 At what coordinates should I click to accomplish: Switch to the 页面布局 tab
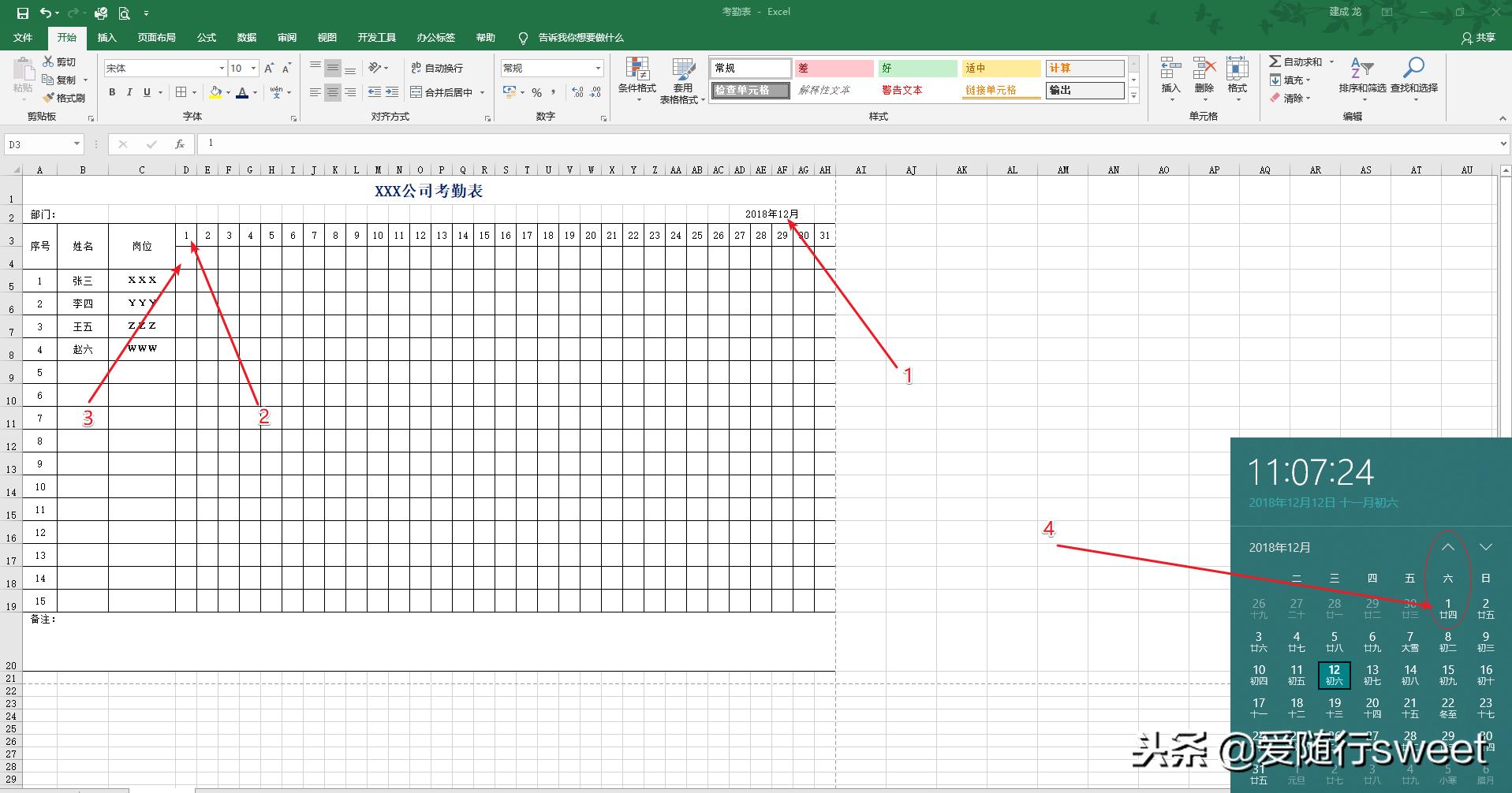pyautogui.click(x=156, y=38)
